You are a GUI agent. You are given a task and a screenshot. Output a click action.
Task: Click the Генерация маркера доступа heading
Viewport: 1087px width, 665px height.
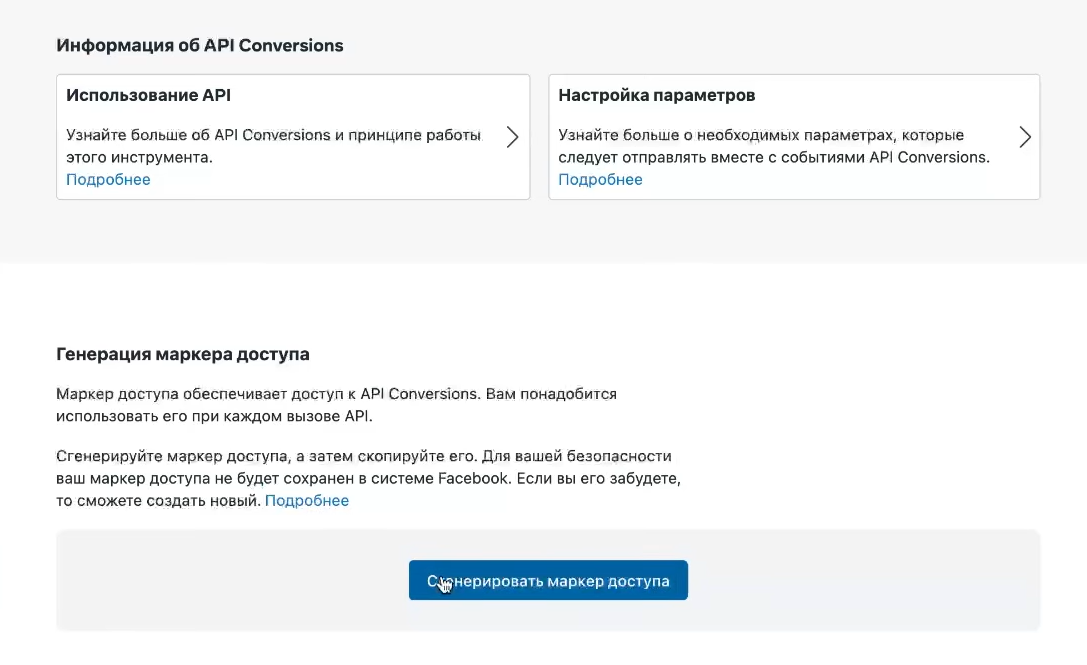[183, 354]
